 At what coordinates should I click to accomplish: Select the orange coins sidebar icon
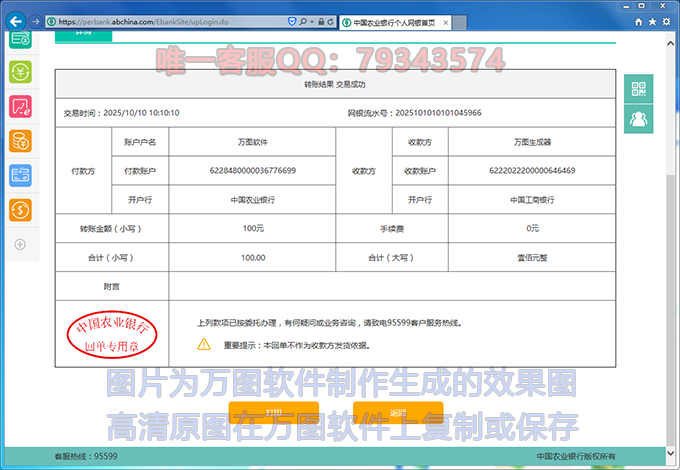(x=20, y=141)
